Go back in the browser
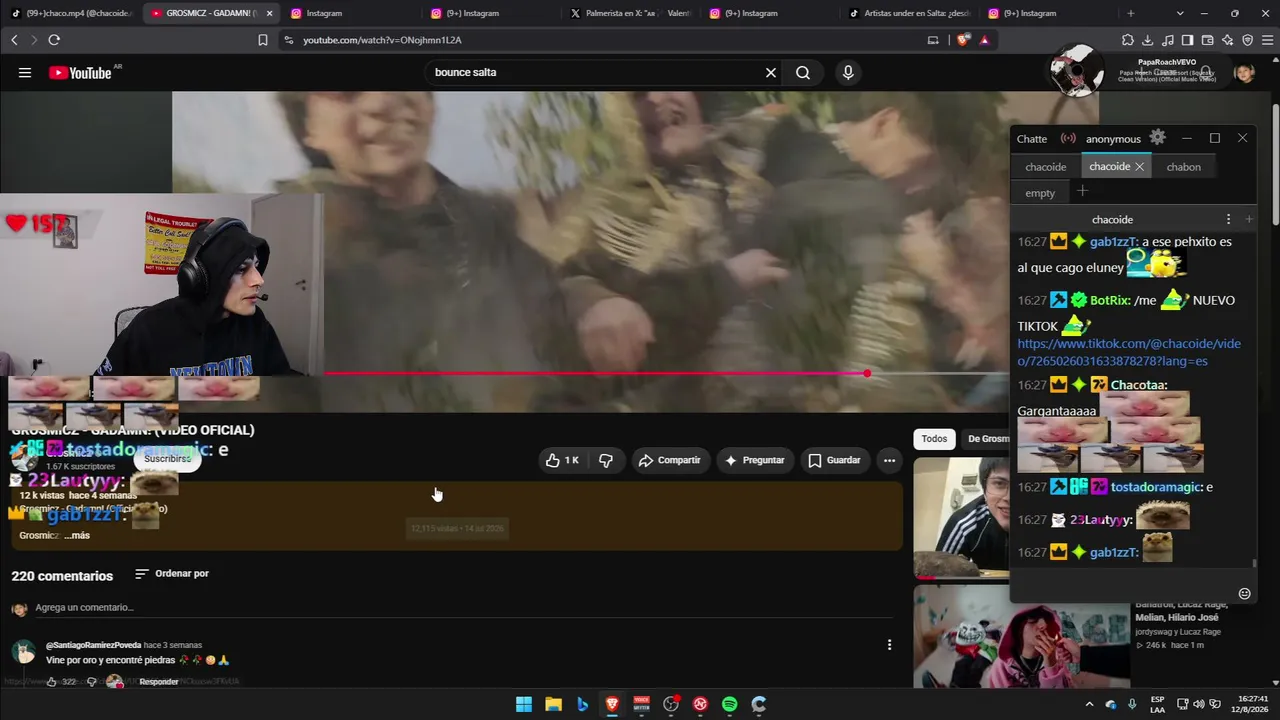Screen dimensions: 1280x720 14,40
